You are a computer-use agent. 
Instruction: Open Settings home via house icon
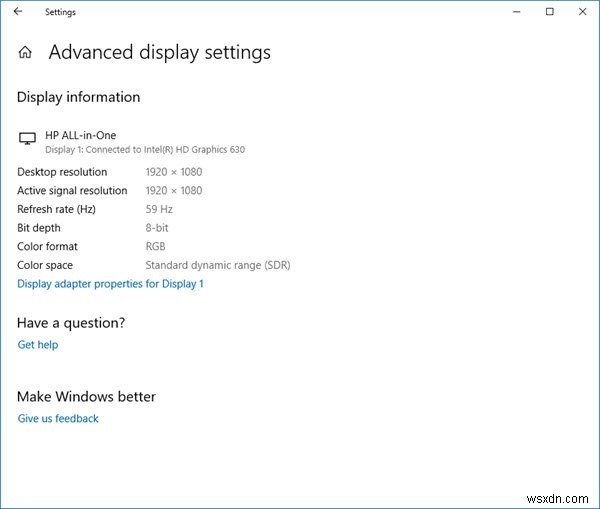pyautogui.click(x=25, y=52)
